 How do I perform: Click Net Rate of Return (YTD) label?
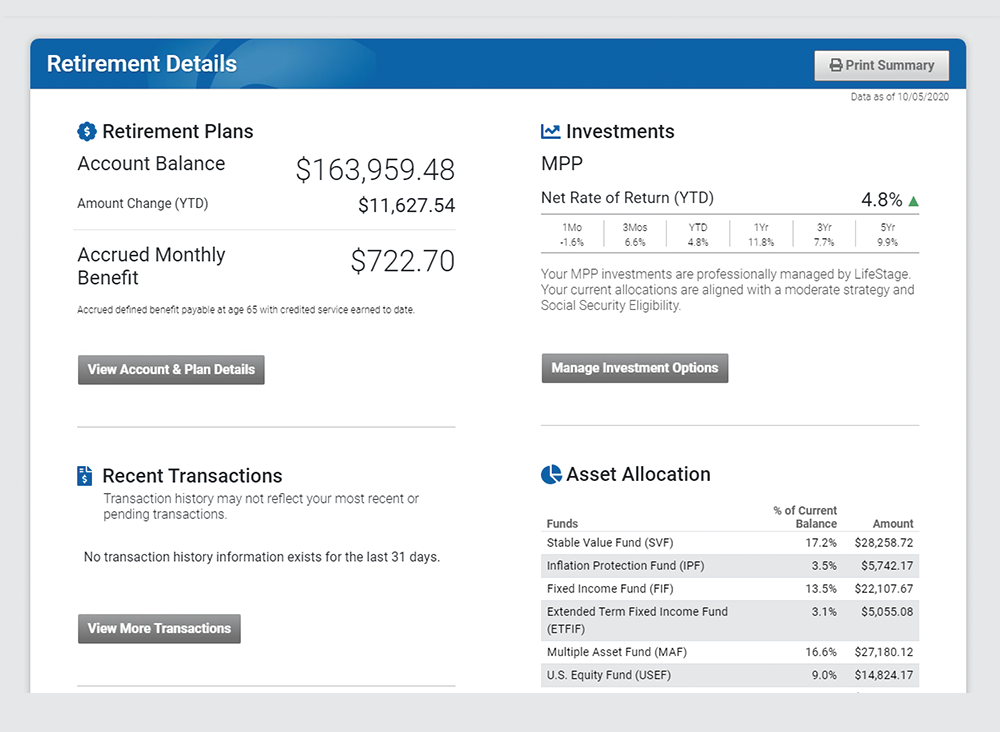pyautogui.click(x=628, y=198)
